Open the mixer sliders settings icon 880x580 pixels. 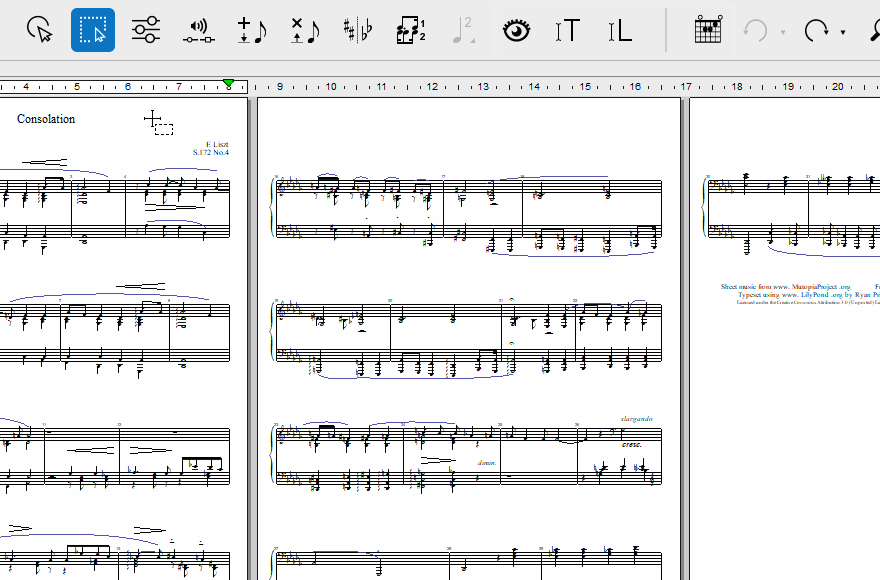coord(146,30)
